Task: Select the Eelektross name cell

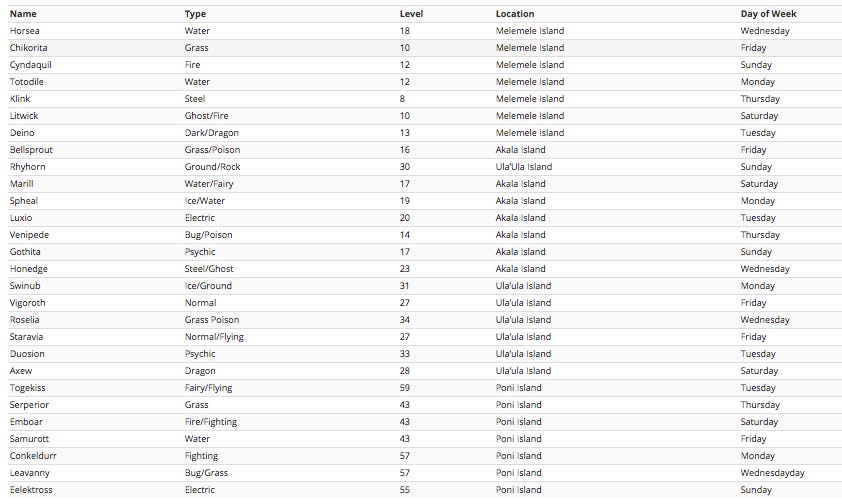Action: [x=31, y=490]
